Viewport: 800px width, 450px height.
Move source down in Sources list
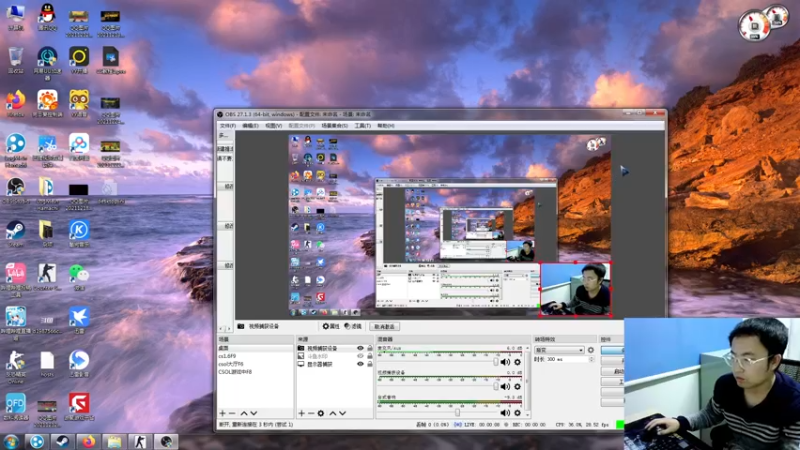click(x=342, y=413)
